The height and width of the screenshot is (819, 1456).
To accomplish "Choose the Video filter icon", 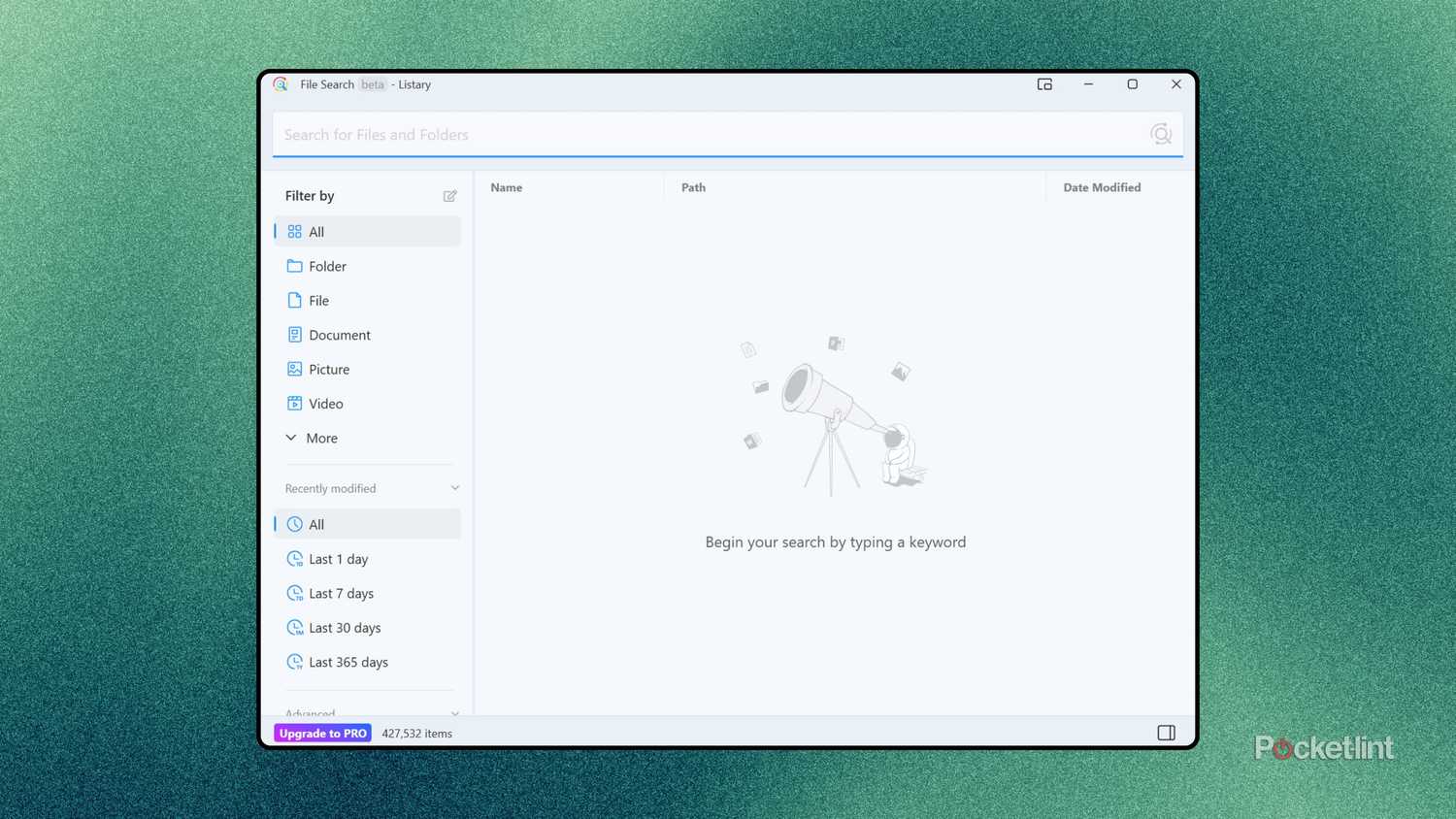I will (x=294, y=404).
